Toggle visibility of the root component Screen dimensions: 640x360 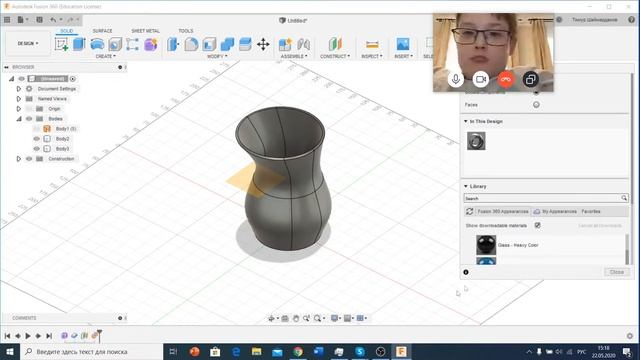click(22, 79)
